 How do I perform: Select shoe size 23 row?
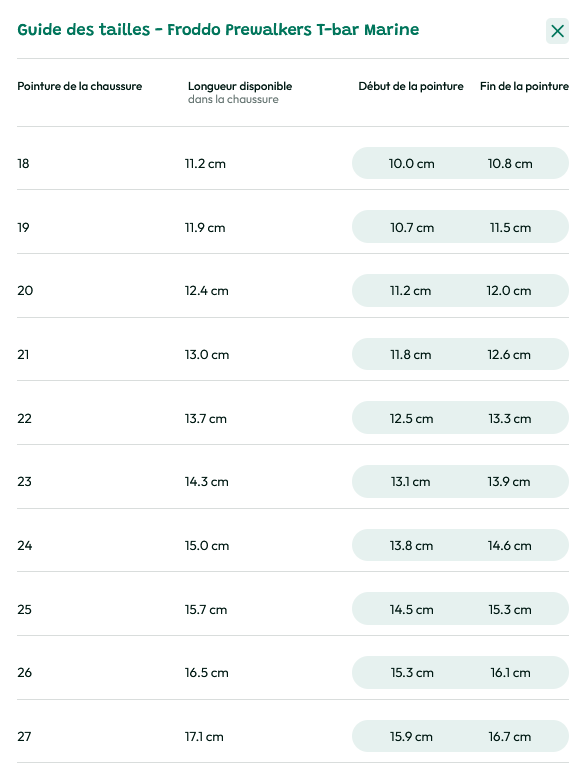coord(293,482)
